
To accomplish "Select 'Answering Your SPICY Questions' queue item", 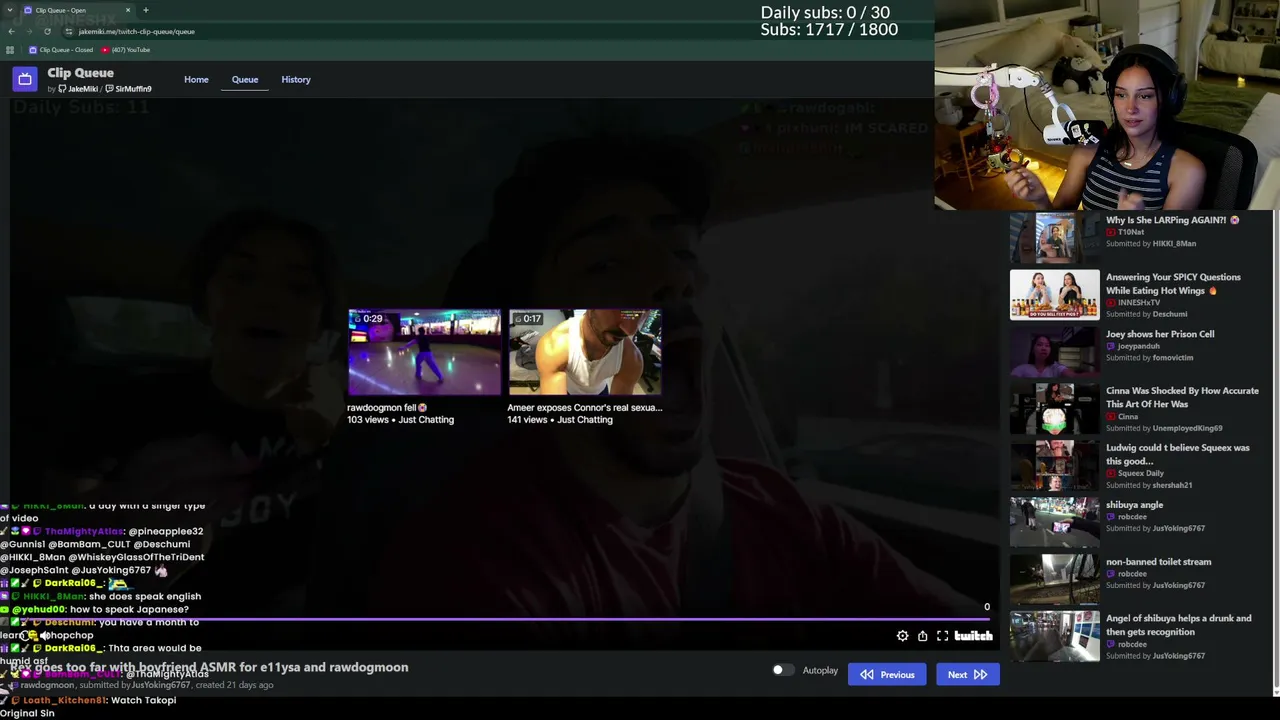I will 1173,284.
